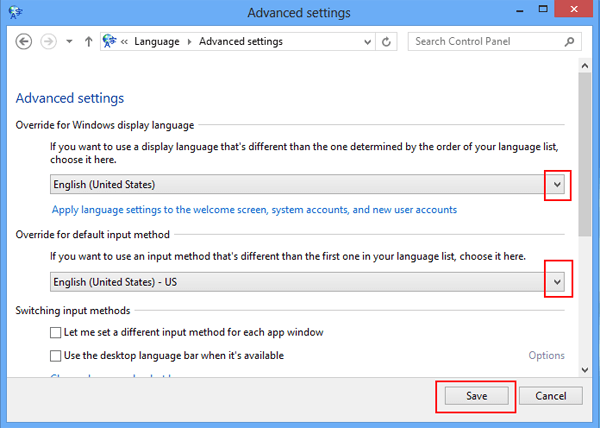Click the 'Switching input methods' label

(73, 310)
